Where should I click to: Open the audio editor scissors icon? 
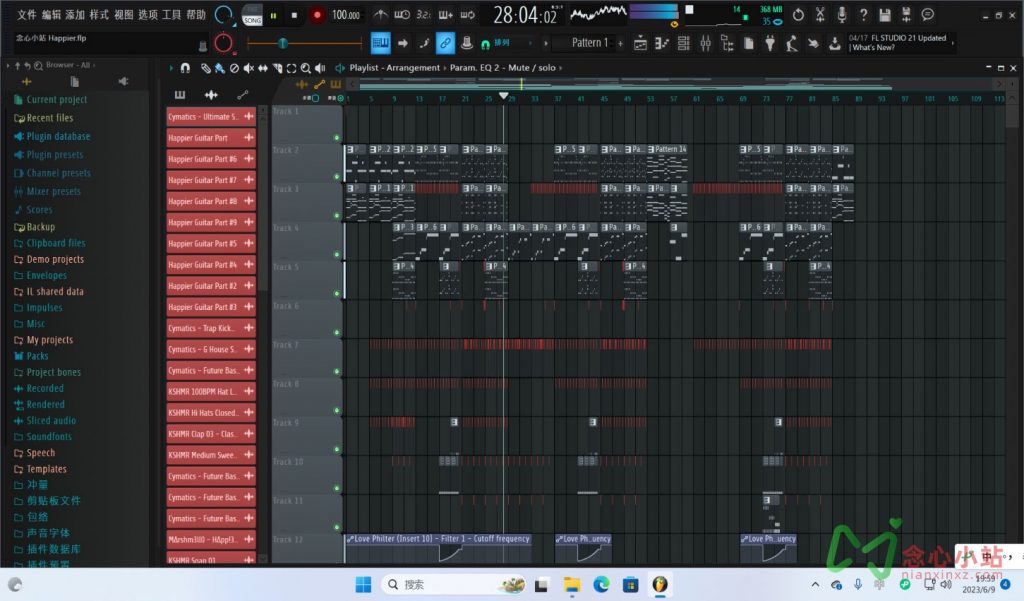click(820, 14)
